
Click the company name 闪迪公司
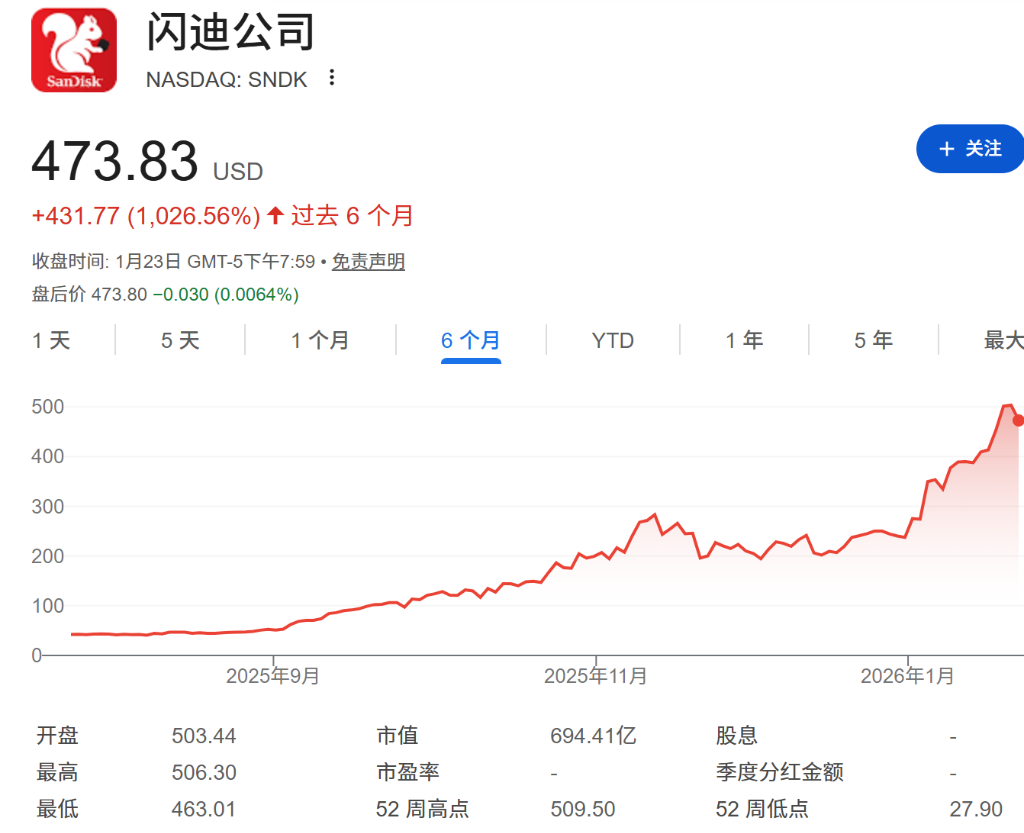[230, 33]
